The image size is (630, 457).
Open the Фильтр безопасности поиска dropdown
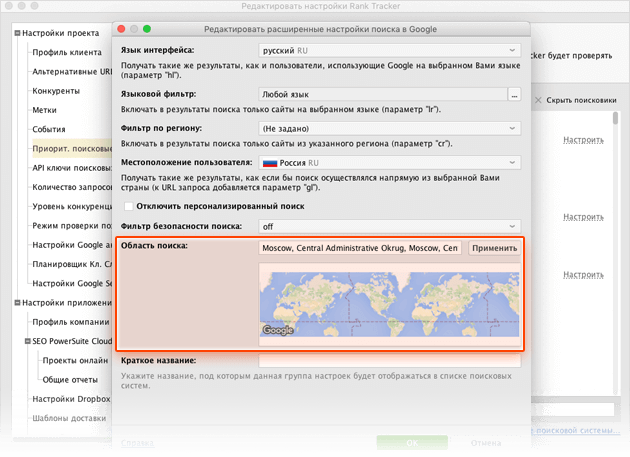pos(388,226)
